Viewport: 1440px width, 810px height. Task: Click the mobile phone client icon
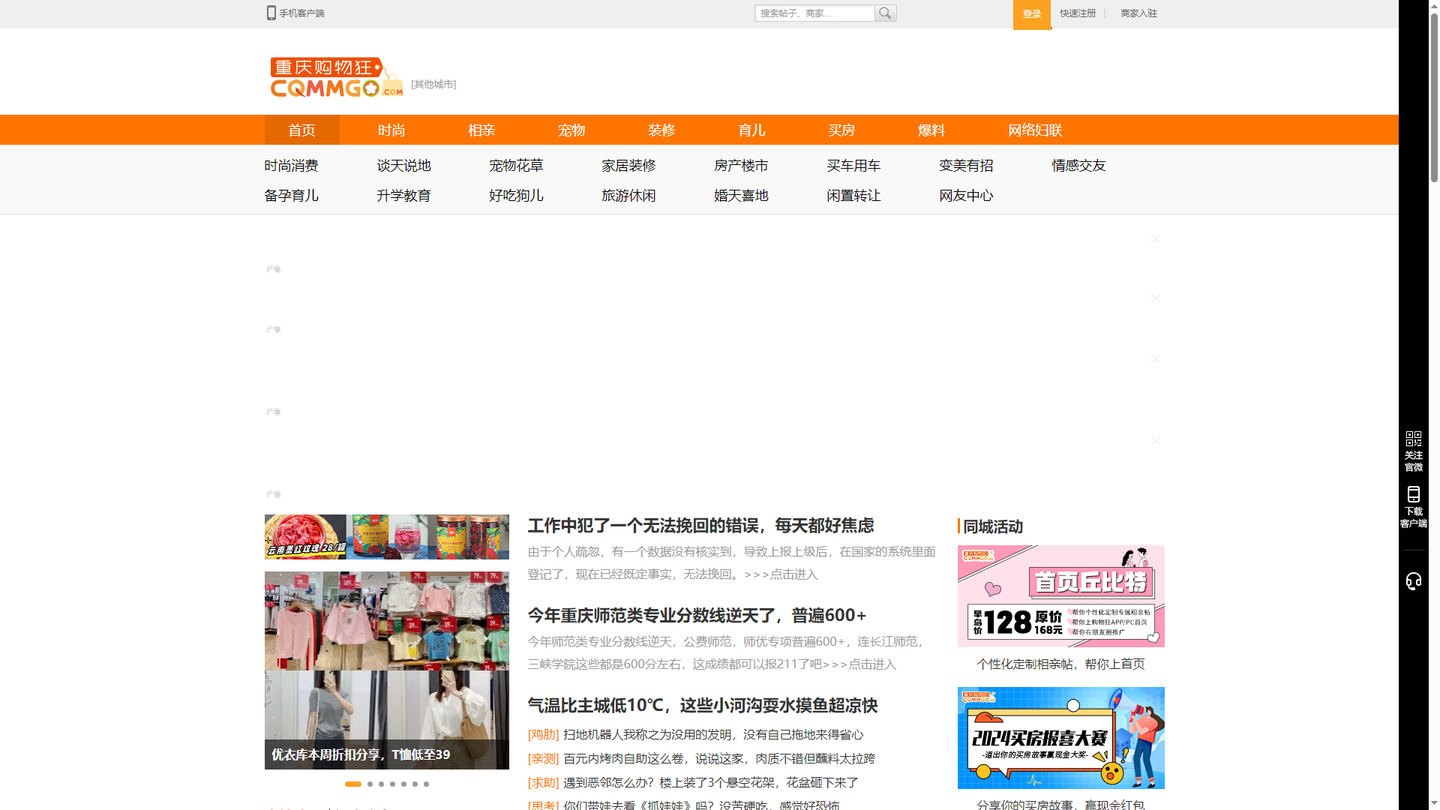271,13
